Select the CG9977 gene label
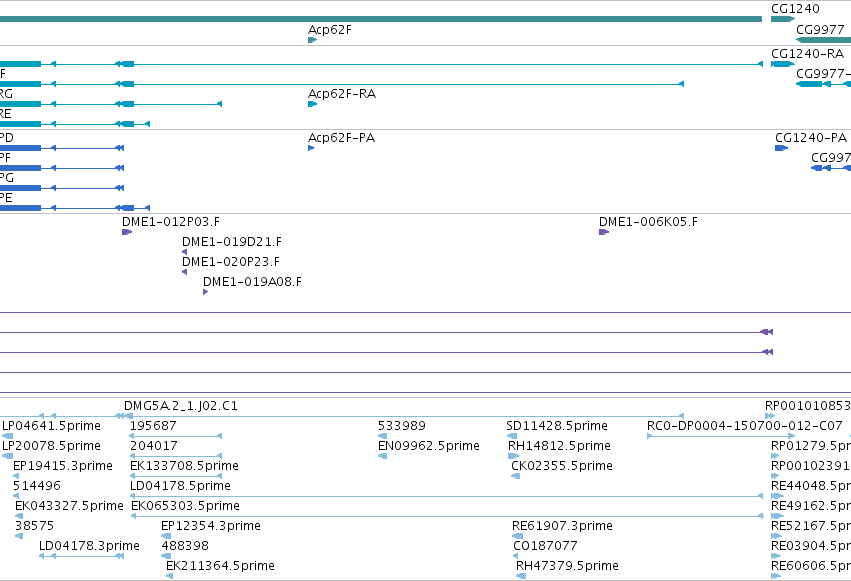 pos(820,29)
